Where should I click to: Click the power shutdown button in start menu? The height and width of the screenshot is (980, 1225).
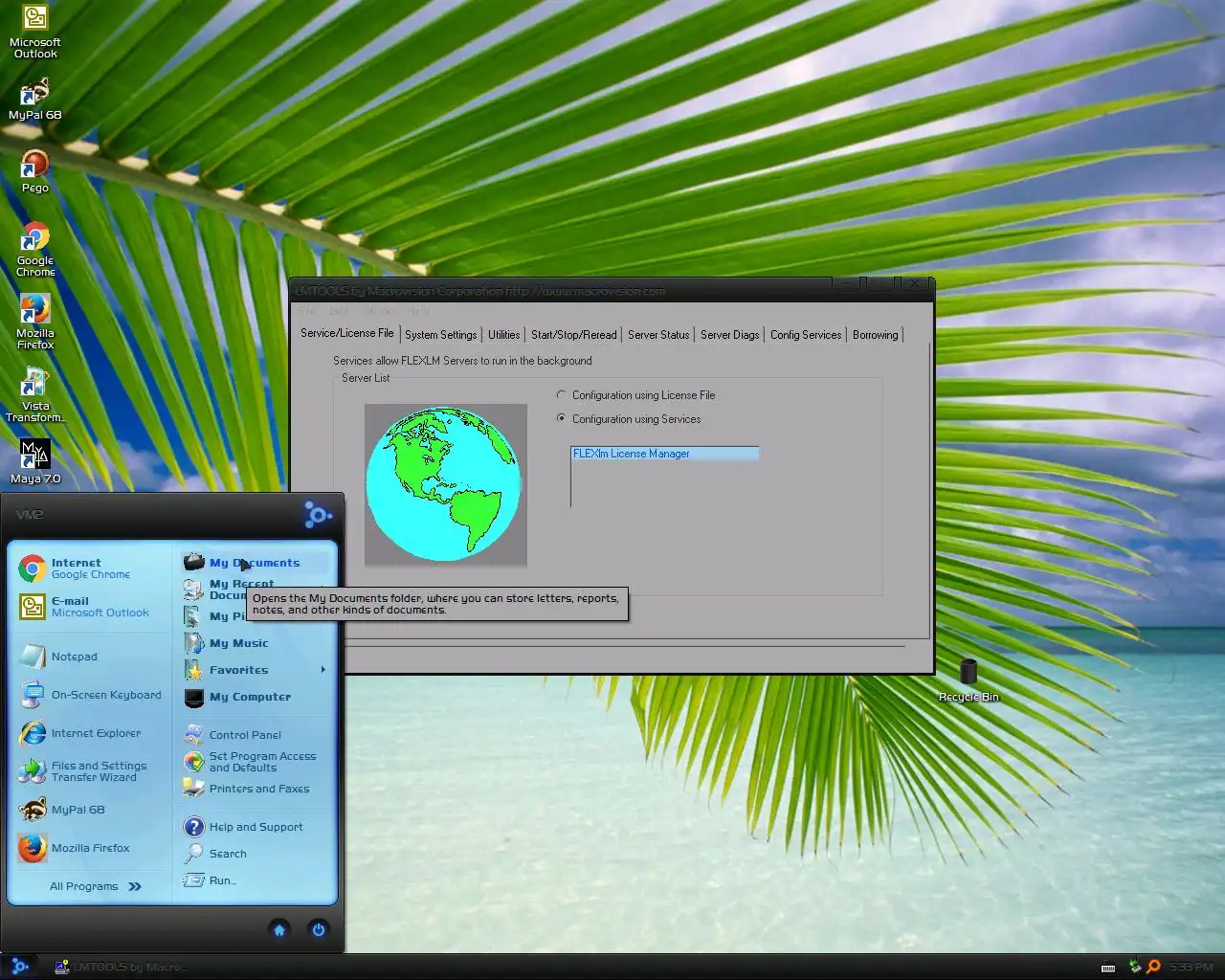pyautogui.click(x=319, y=929)
